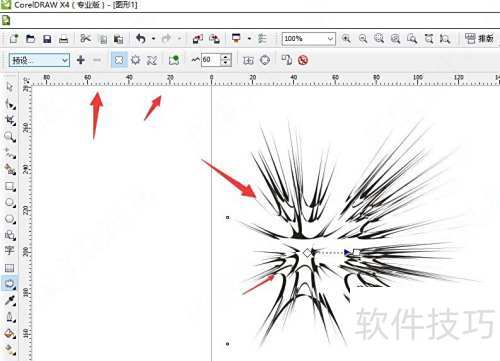
Task: Click the Undo arrow icon
Action: click(141, 39)
